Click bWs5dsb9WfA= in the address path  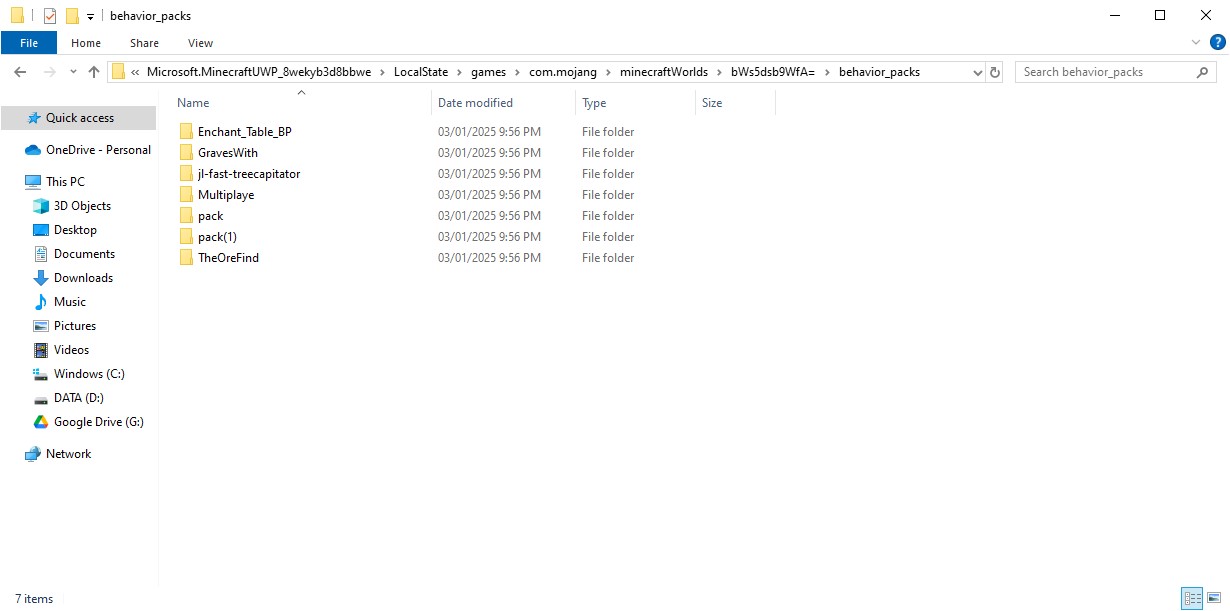[x=773, y=72]
